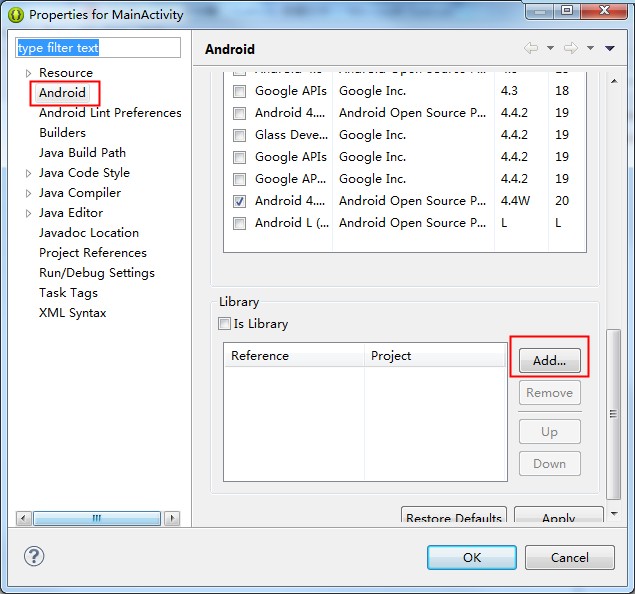635x594 pixels.
Task: Click the right pane vertical scrollbar thumb
Action: (614, 415)
